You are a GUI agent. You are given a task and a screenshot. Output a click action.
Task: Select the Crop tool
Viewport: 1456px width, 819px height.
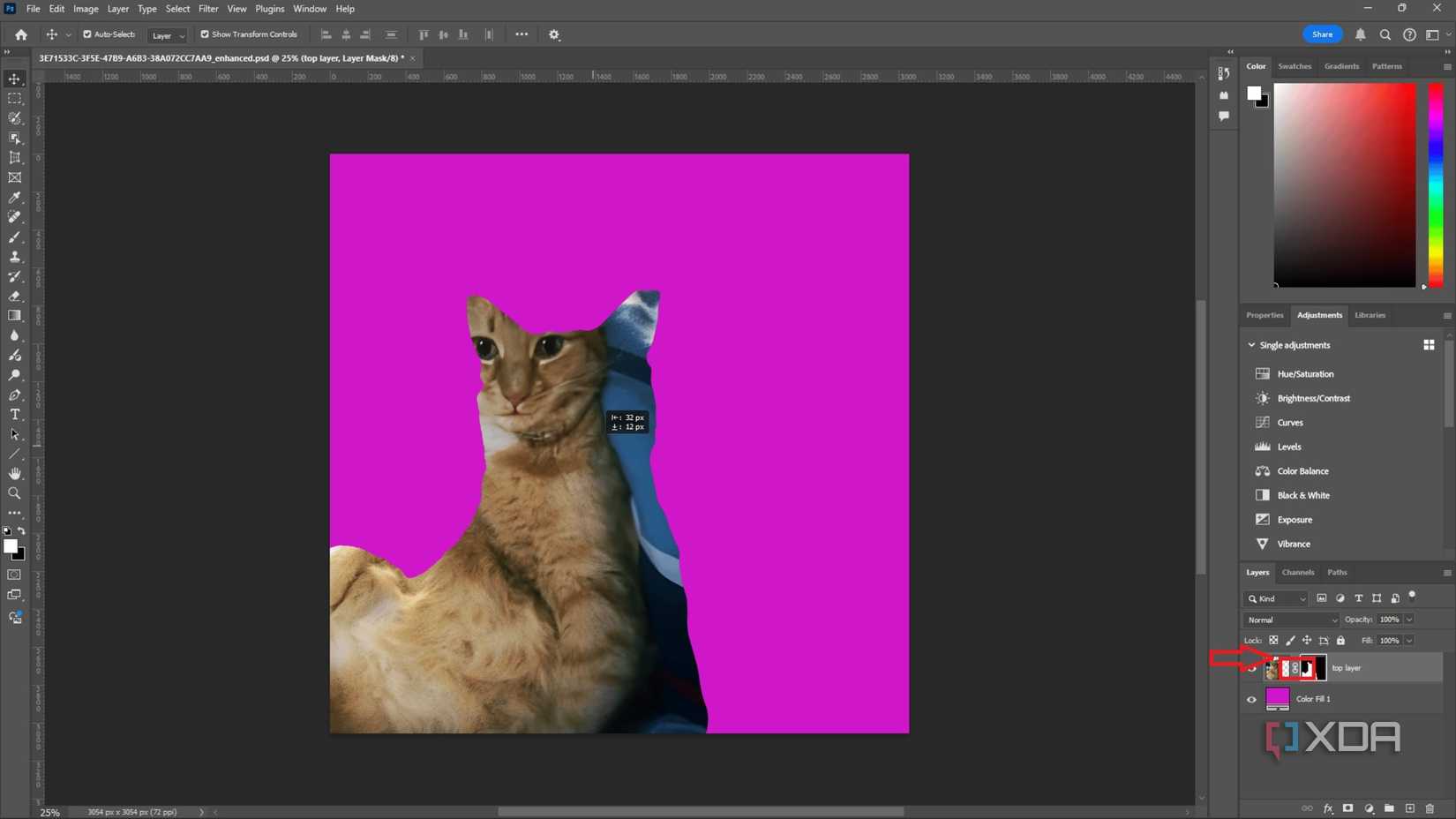click(x=14, y=157)
